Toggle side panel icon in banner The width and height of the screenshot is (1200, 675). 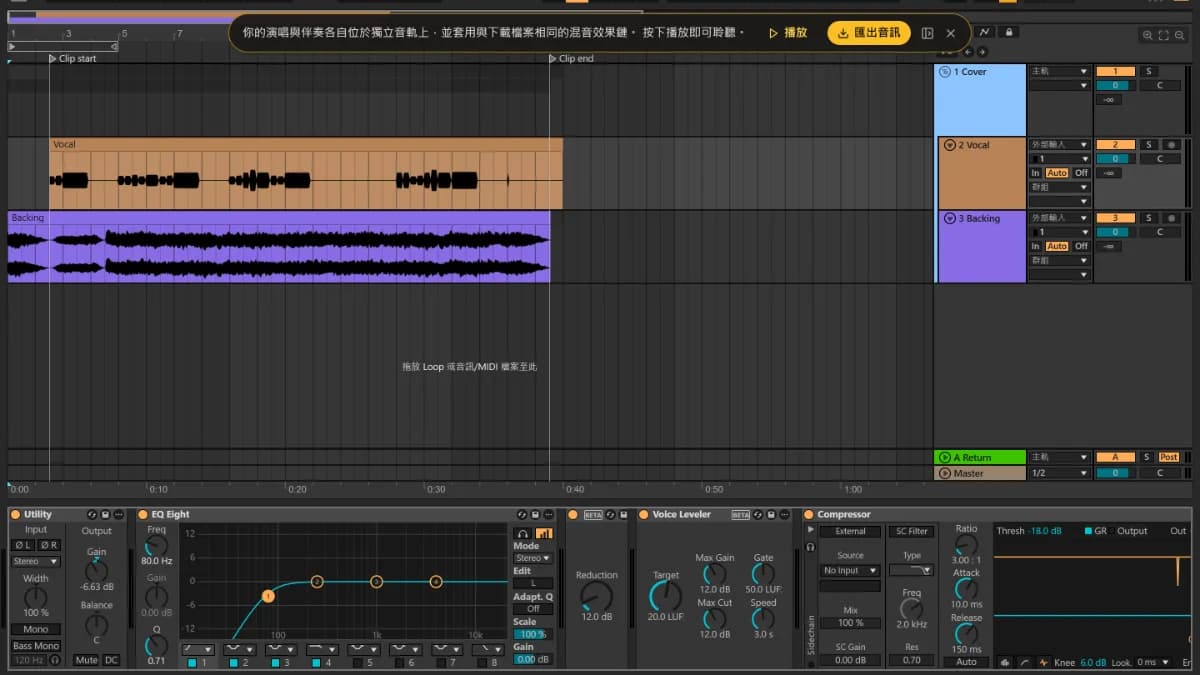click(x=928, y=33)
